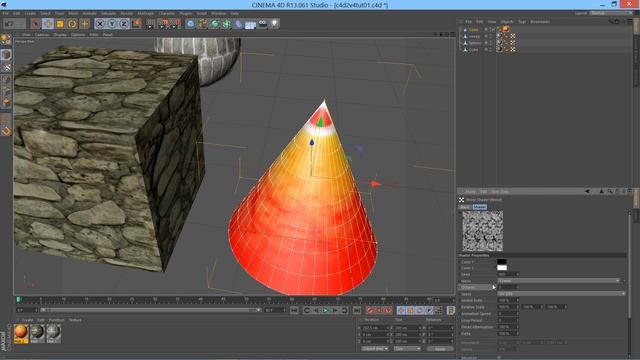
Task: Select the Live Selection tool
Action: click(x=36, y=24)
